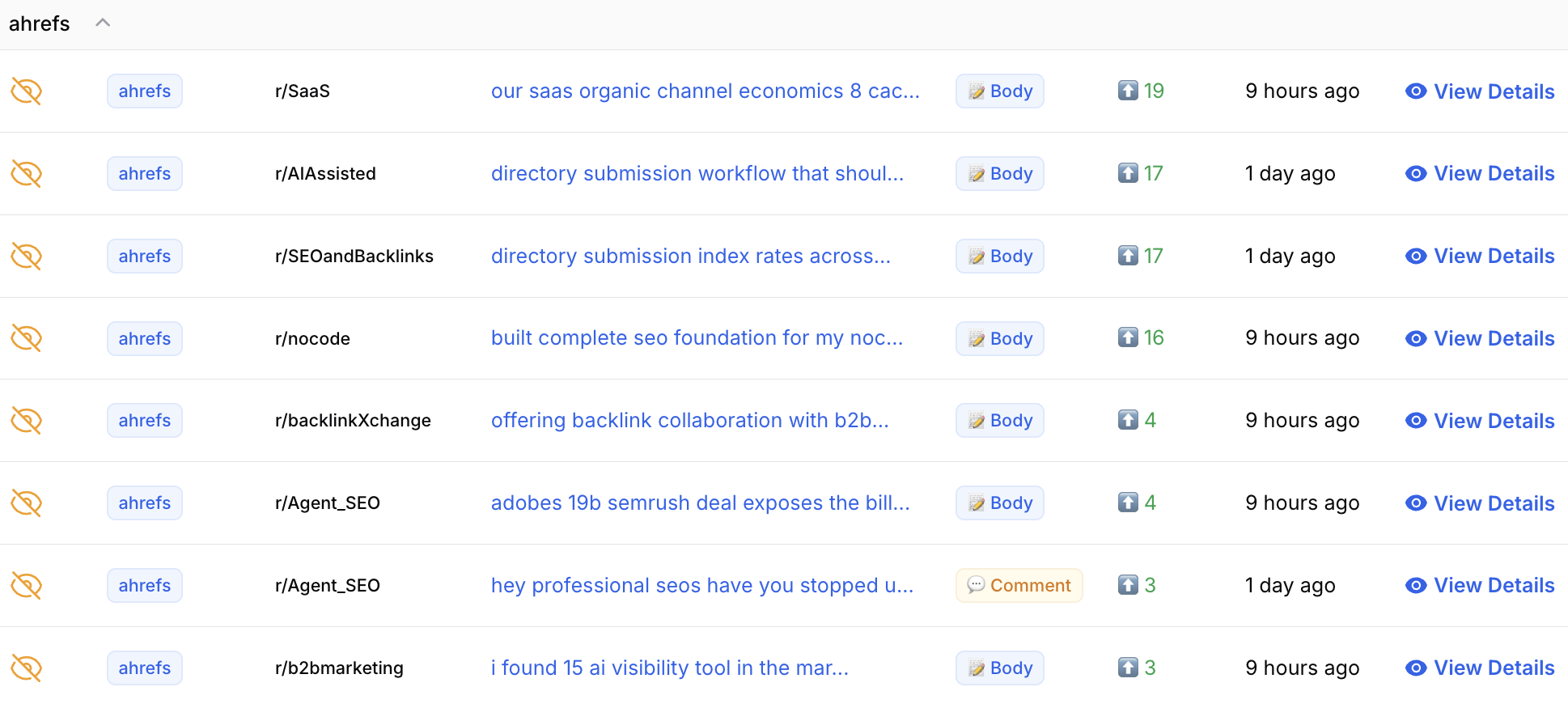Click the ahrefs tag in r/nocode row

(145, 338)
